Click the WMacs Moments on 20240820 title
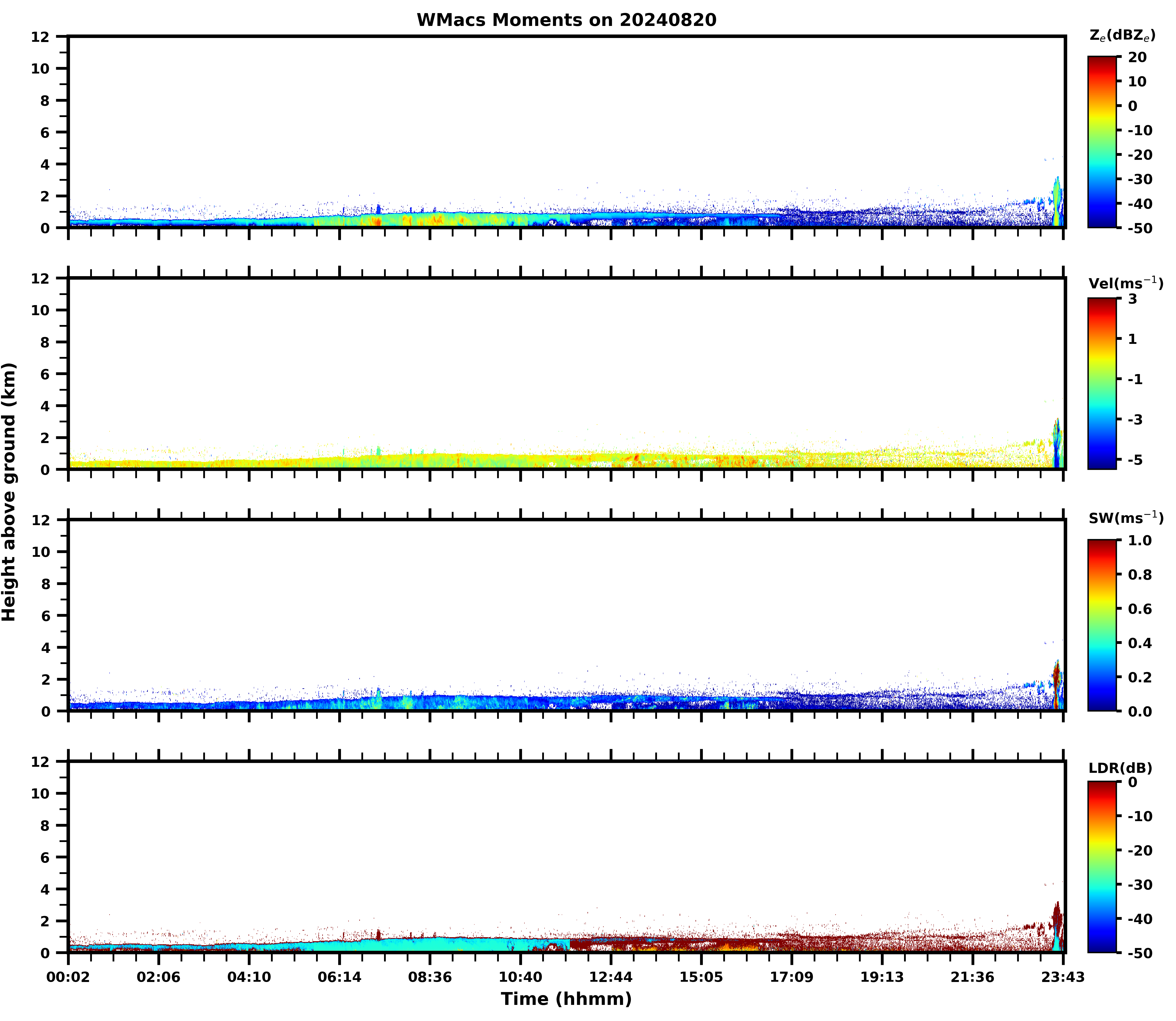The width and height of the screenshot is (1176, 1021). pyautogui.click(x=566, y=20)
